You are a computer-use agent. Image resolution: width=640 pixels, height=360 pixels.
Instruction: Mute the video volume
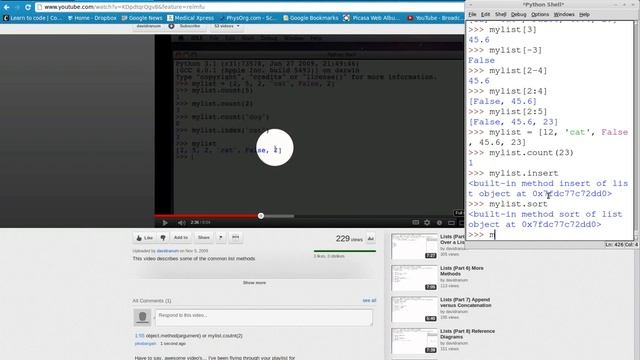(182, 222)
